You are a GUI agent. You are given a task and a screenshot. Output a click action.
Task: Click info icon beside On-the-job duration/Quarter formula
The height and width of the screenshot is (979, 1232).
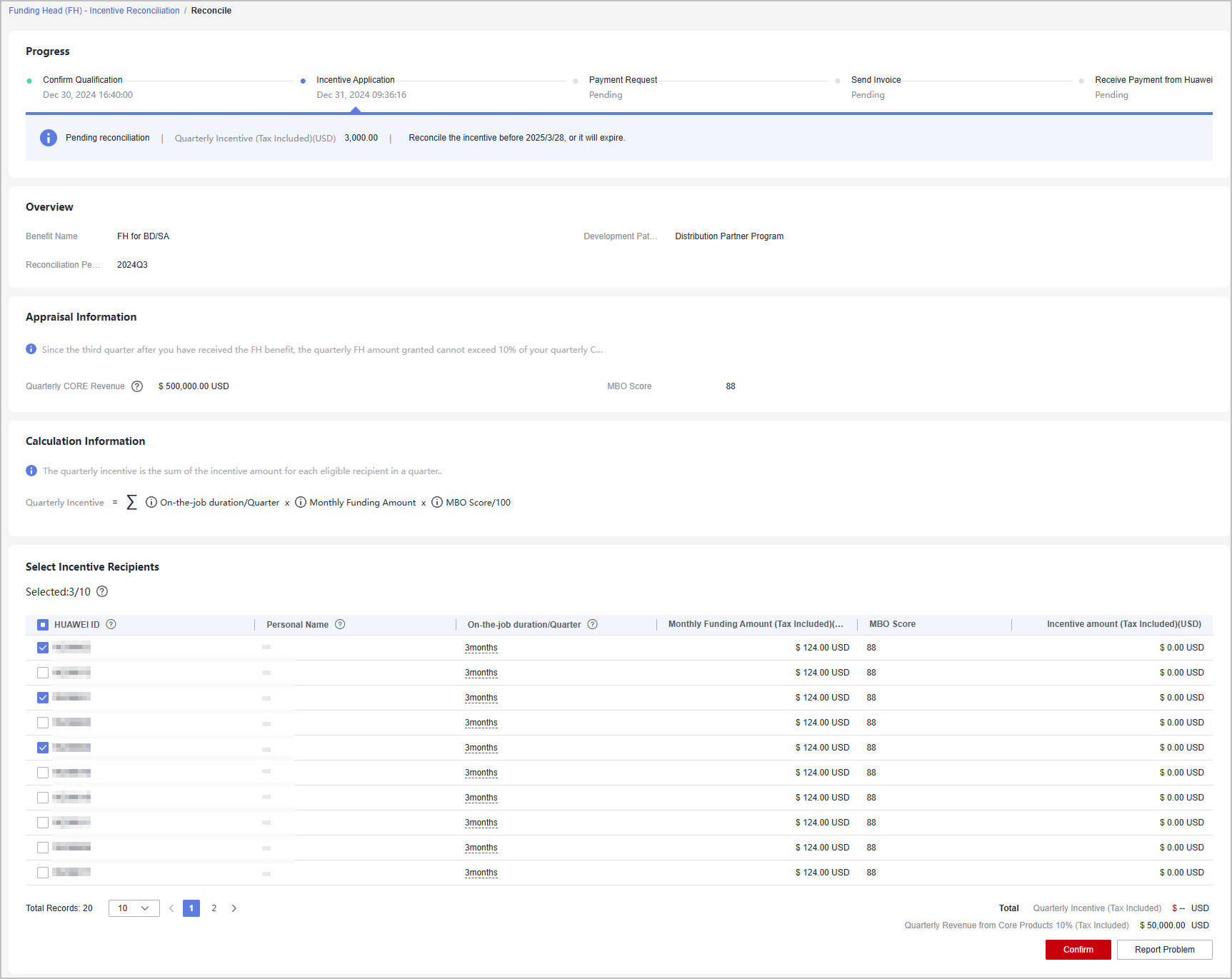coord(151,503)
